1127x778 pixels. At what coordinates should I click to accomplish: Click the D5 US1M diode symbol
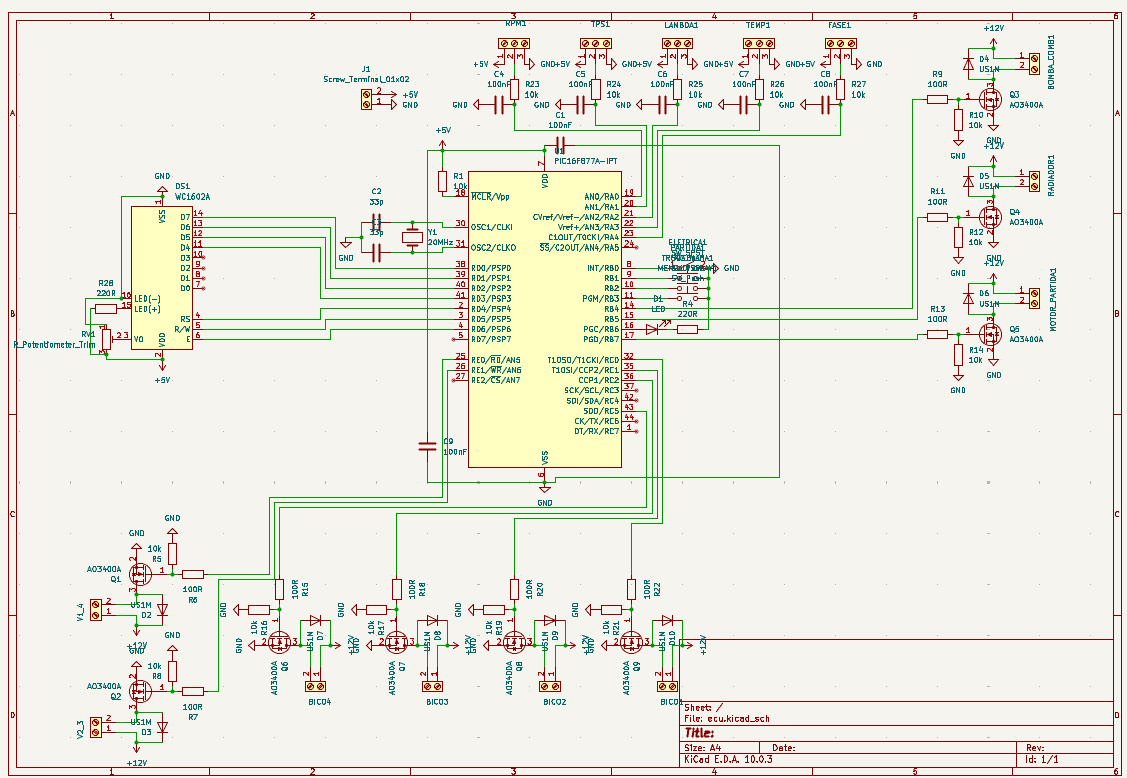[x=969, y=180]
